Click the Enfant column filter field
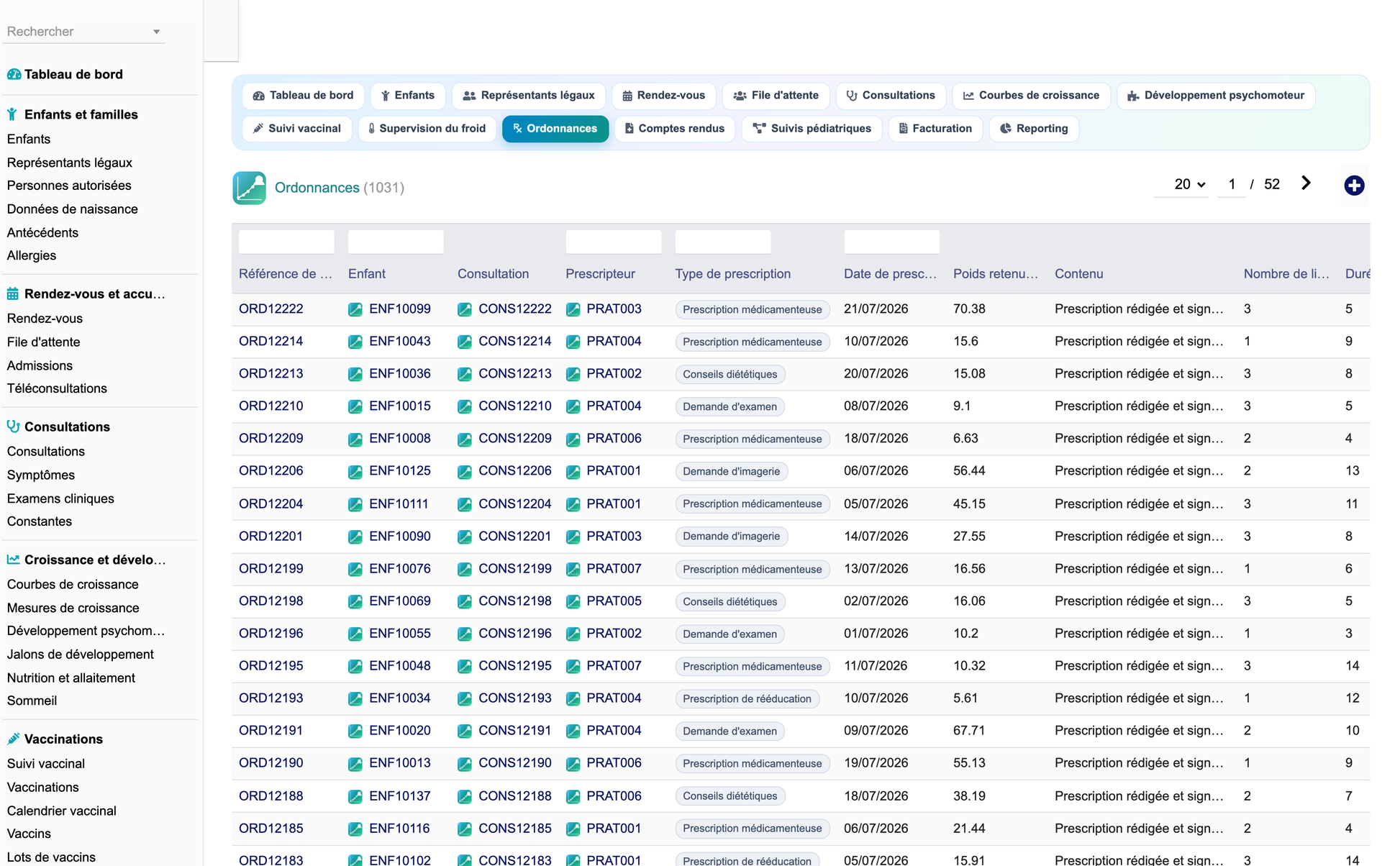Screen dimensions: 1400x866 396,242
